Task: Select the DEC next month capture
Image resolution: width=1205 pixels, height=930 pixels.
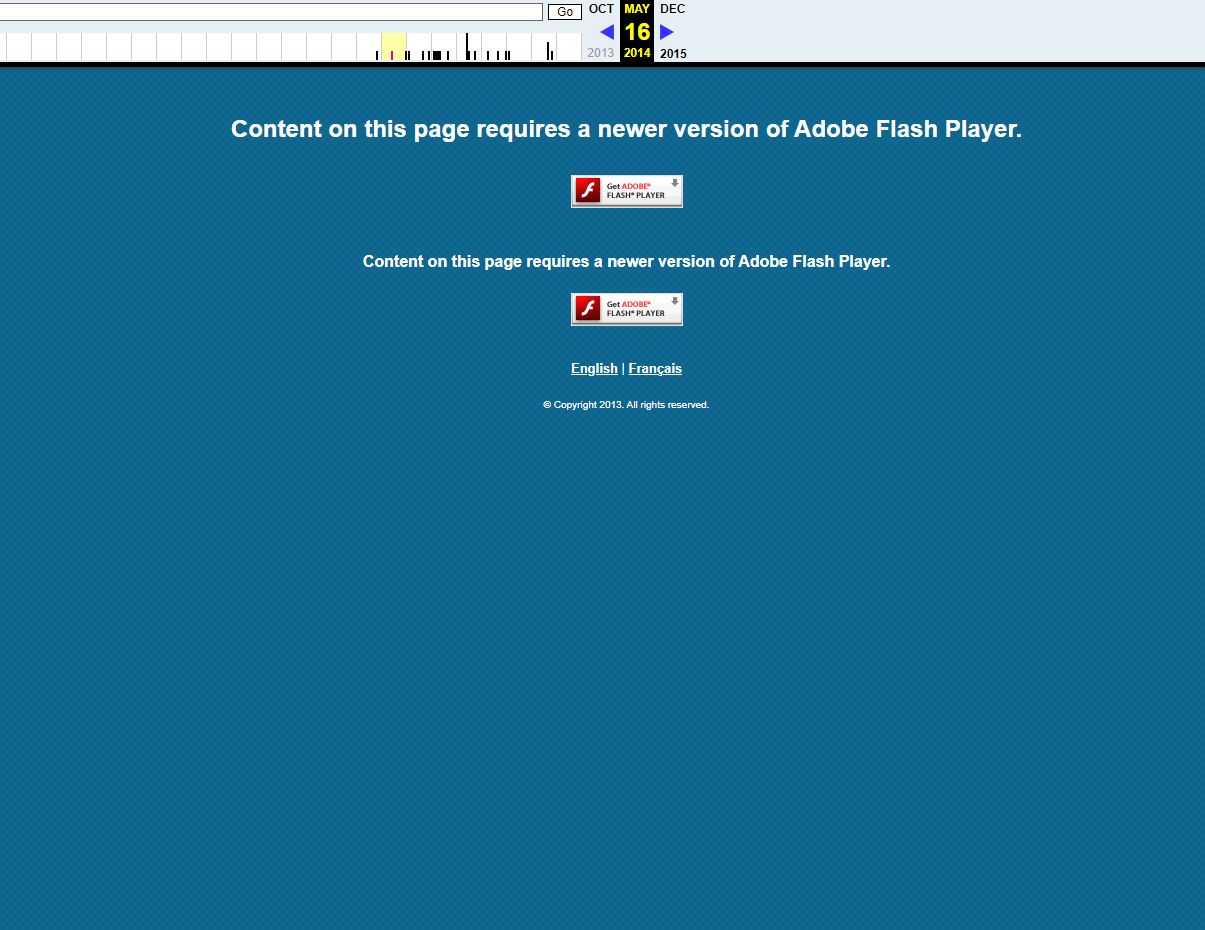Action: (x=673, y=9)
